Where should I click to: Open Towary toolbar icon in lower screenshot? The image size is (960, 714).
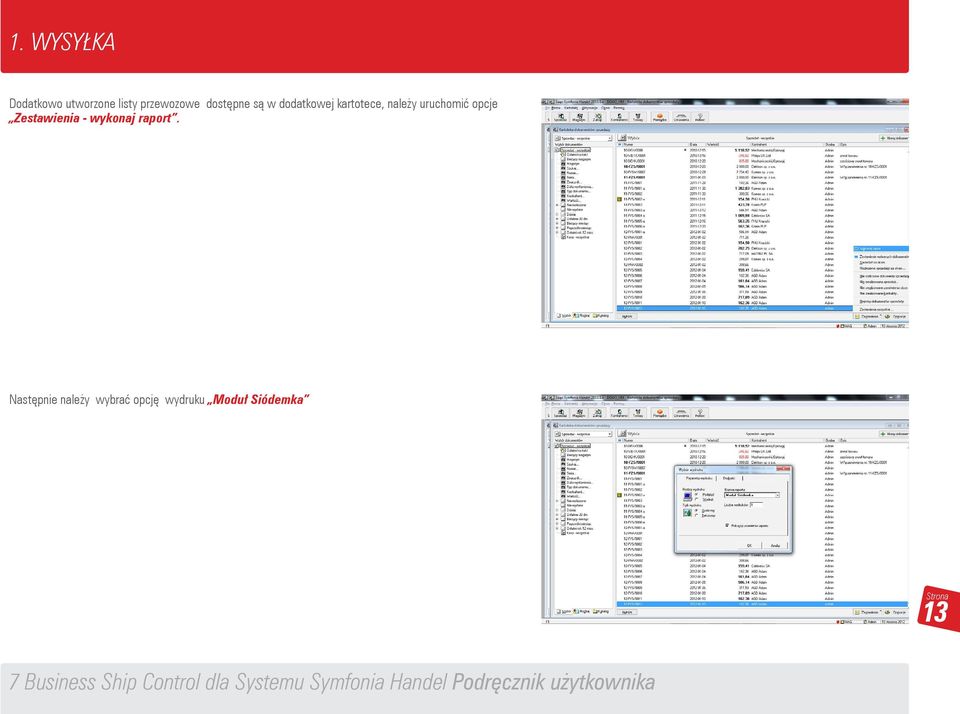tap(638, 413)
